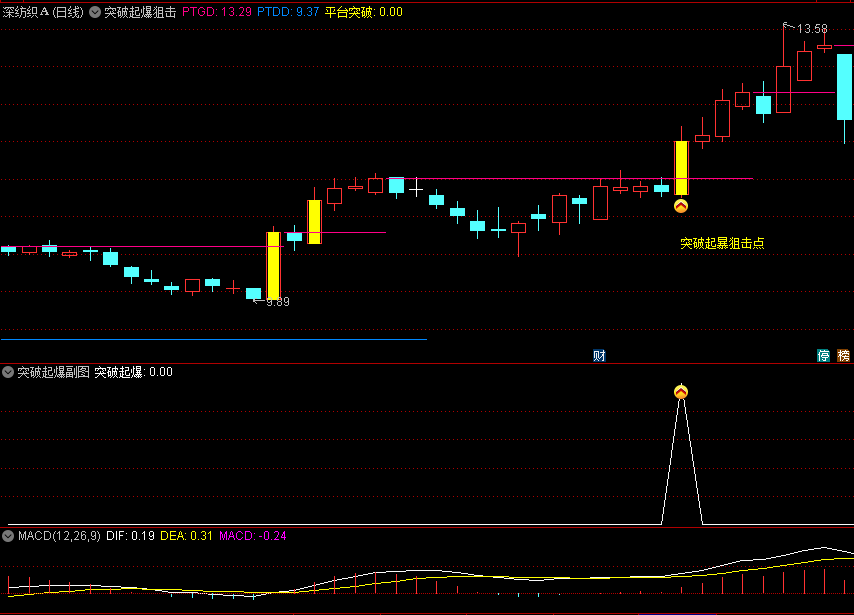Click the PTDD: 9.37 value
854x615 pixels.
[x=288, y=12]
